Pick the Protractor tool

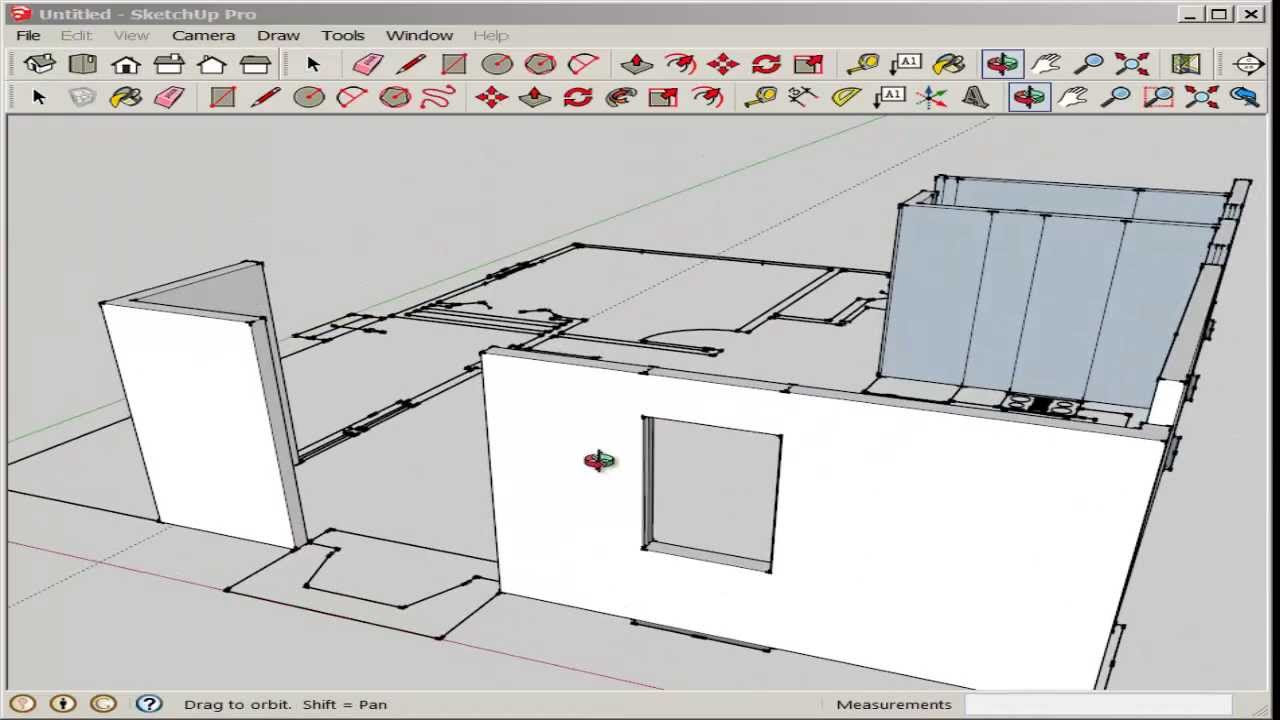tap(846, 97)
